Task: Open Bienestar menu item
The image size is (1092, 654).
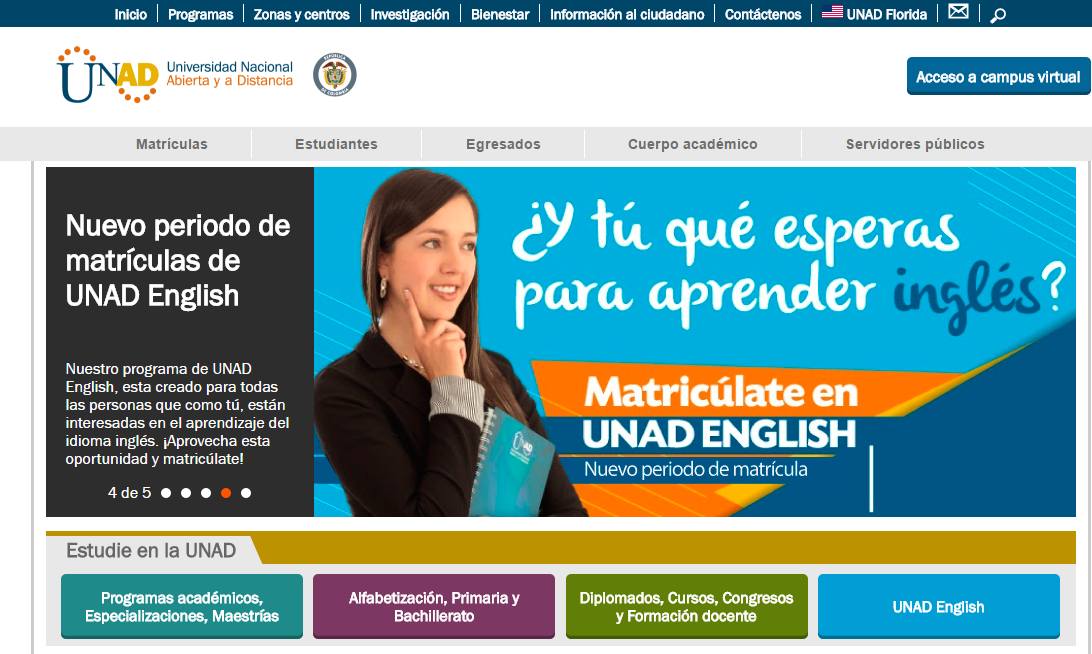Action: [x=500, y=14]
